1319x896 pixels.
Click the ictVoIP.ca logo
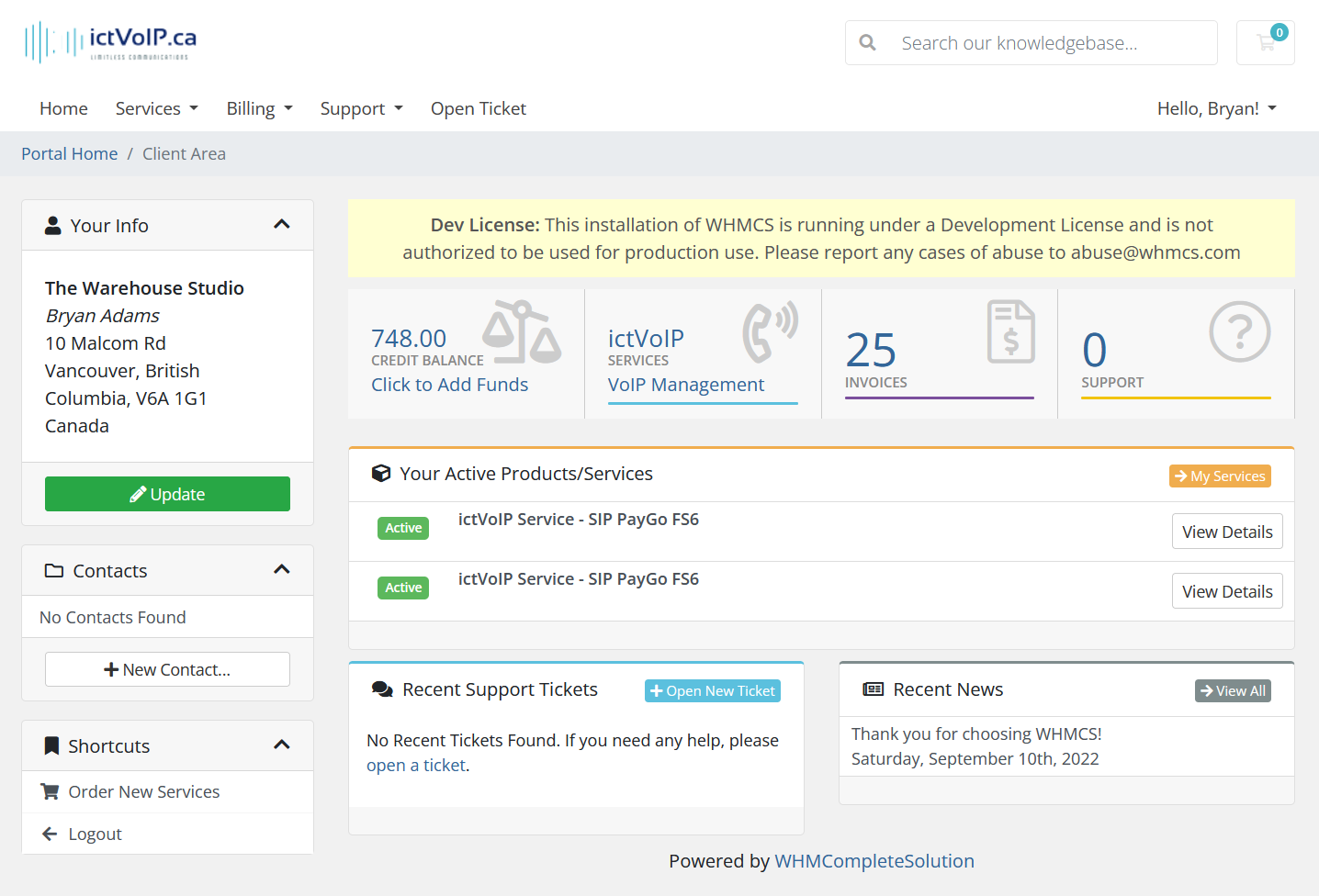coord(110,42)
